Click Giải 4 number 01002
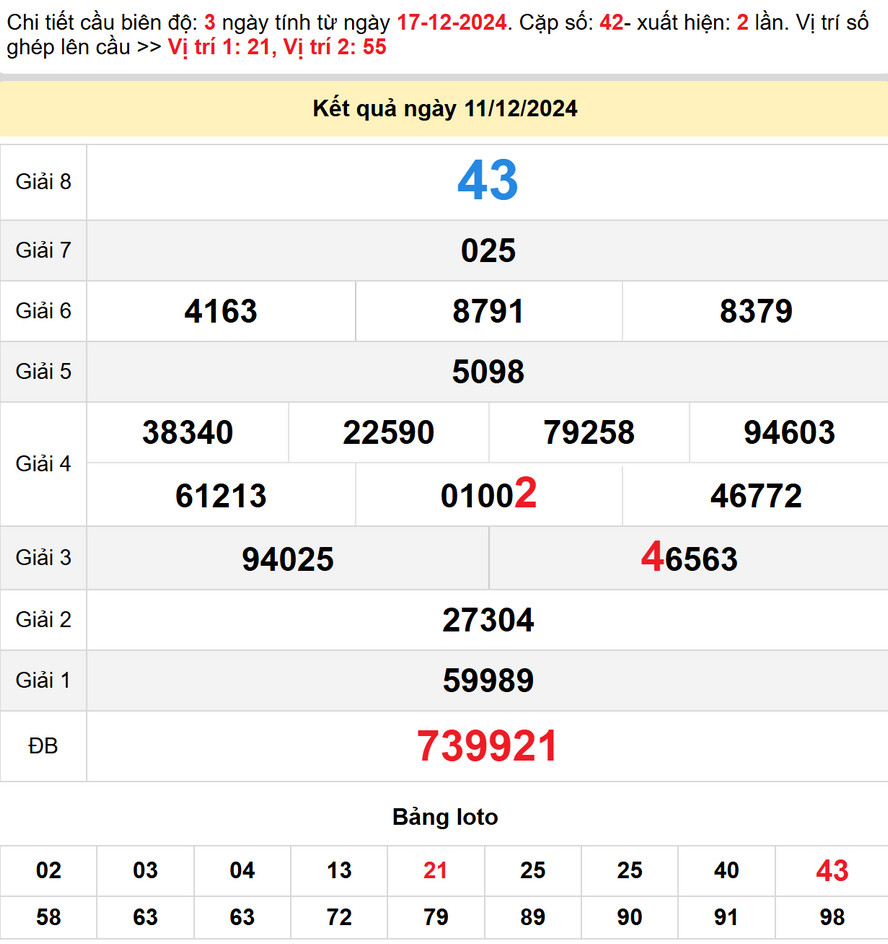The height and width of the screenshot is (944, 888). [488, 495]
